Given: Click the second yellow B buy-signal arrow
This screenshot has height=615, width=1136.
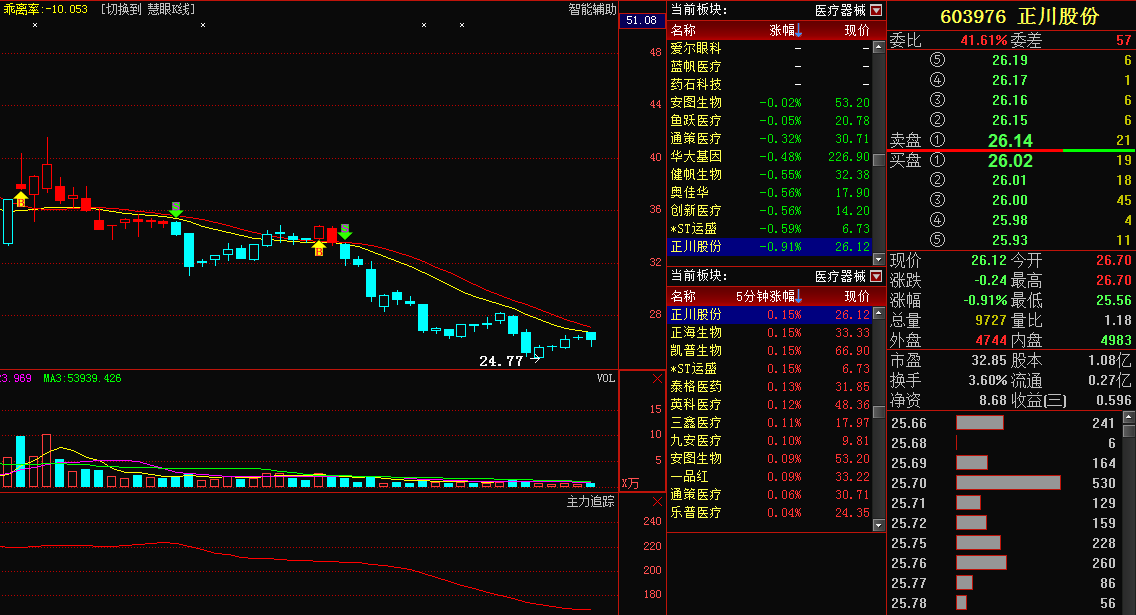Looking at the screenshot, I should [x=319, y=247].
